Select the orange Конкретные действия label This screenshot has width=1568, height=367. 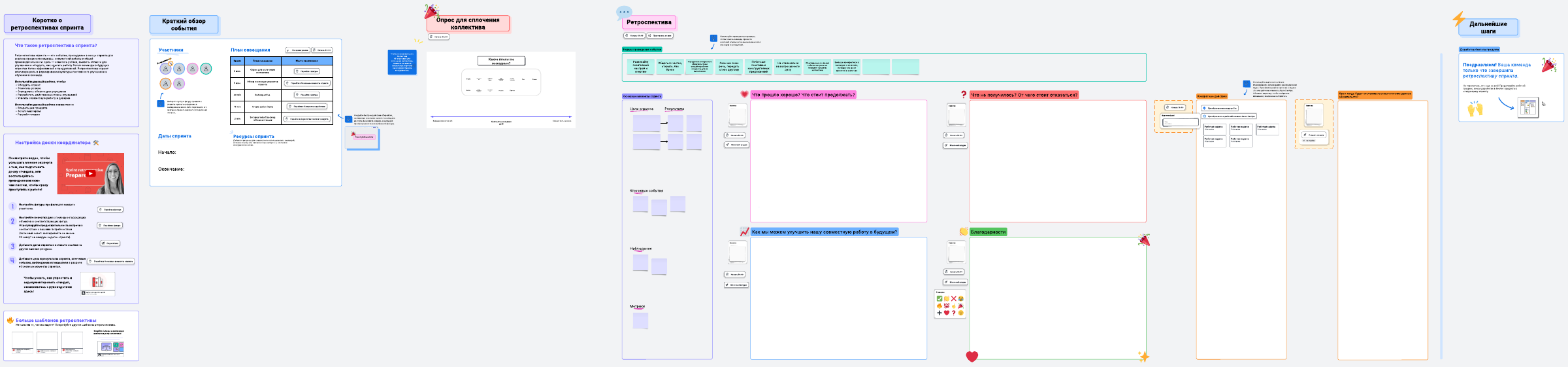(x=1212, y=96)
